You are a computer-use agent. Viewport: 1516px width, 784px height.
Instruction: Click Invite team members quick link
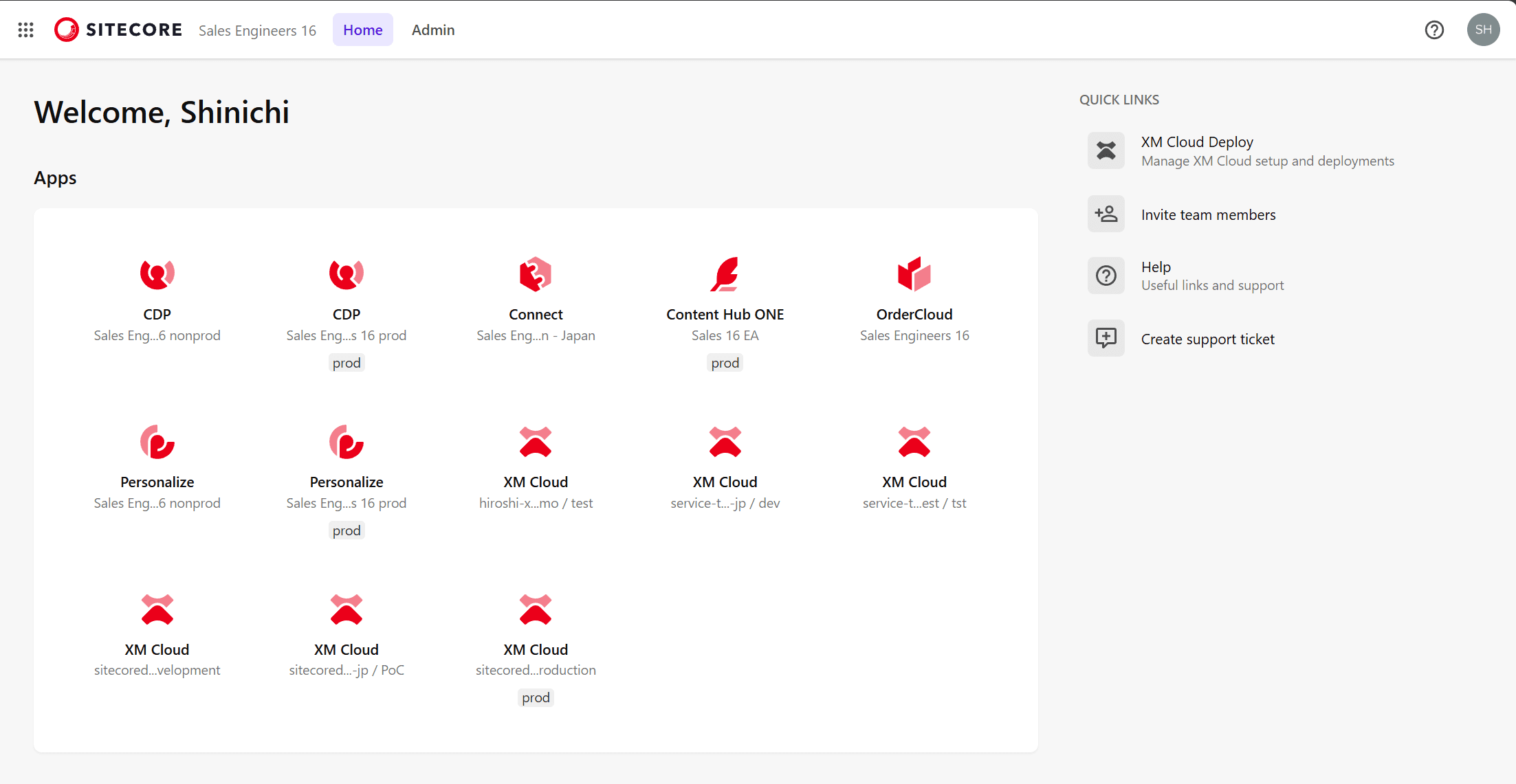click(x=1209, y=214)
